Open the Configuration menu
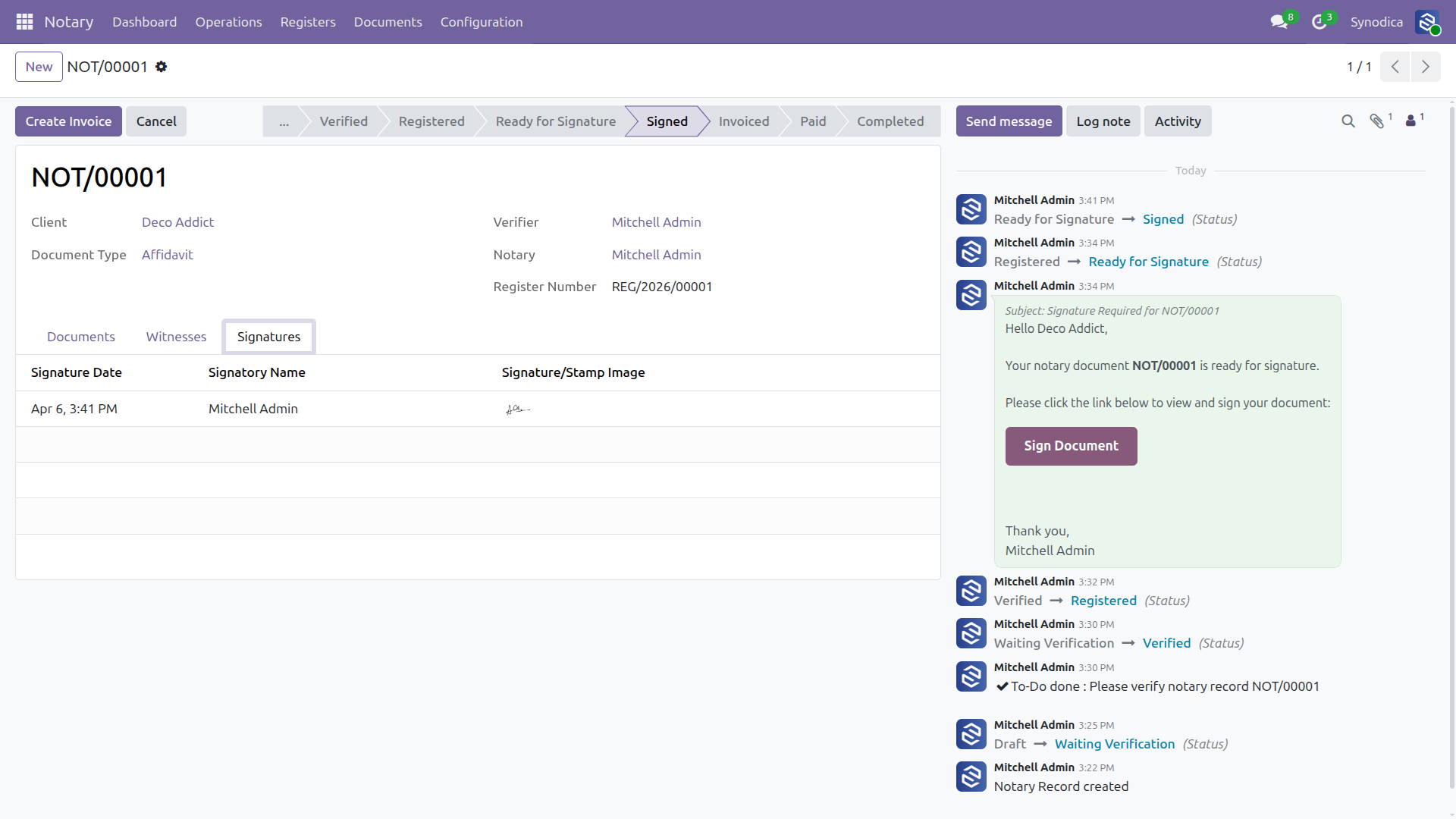Image resolution: width=1456 pixels, height=819 pixels. pos(482,22)
